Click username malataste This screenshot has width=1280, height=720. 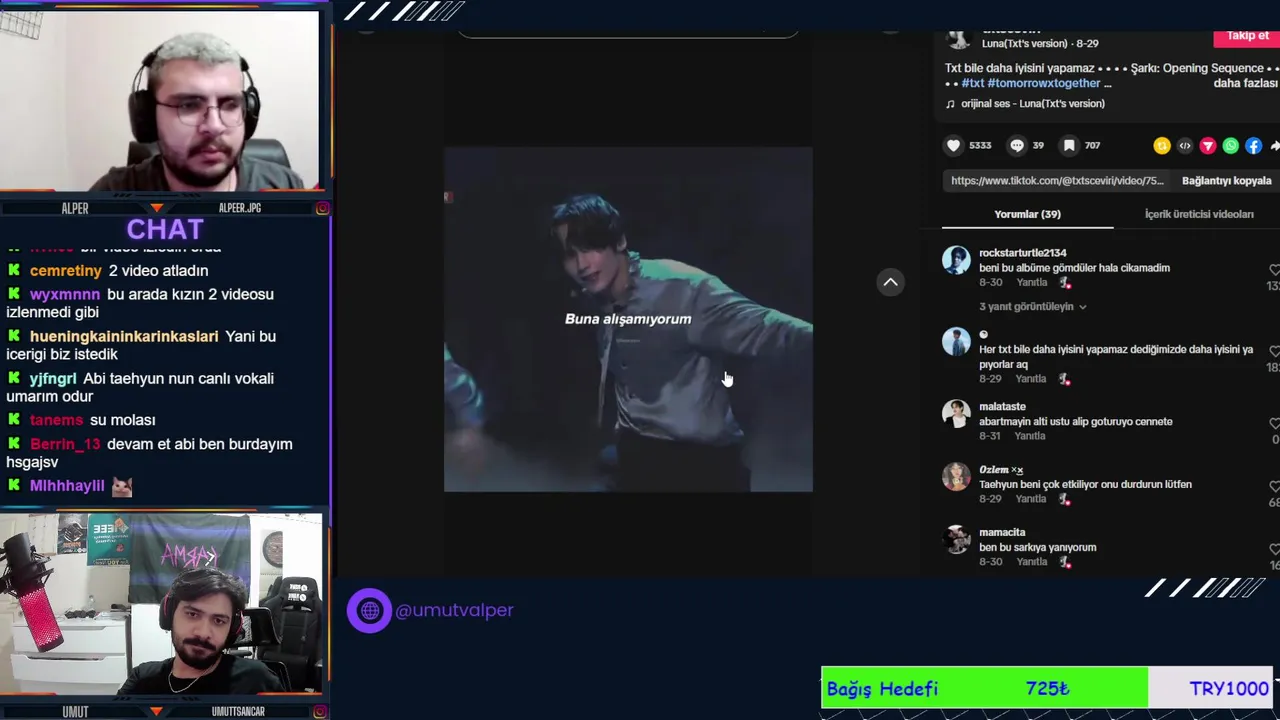click(x=1002, y=407)
